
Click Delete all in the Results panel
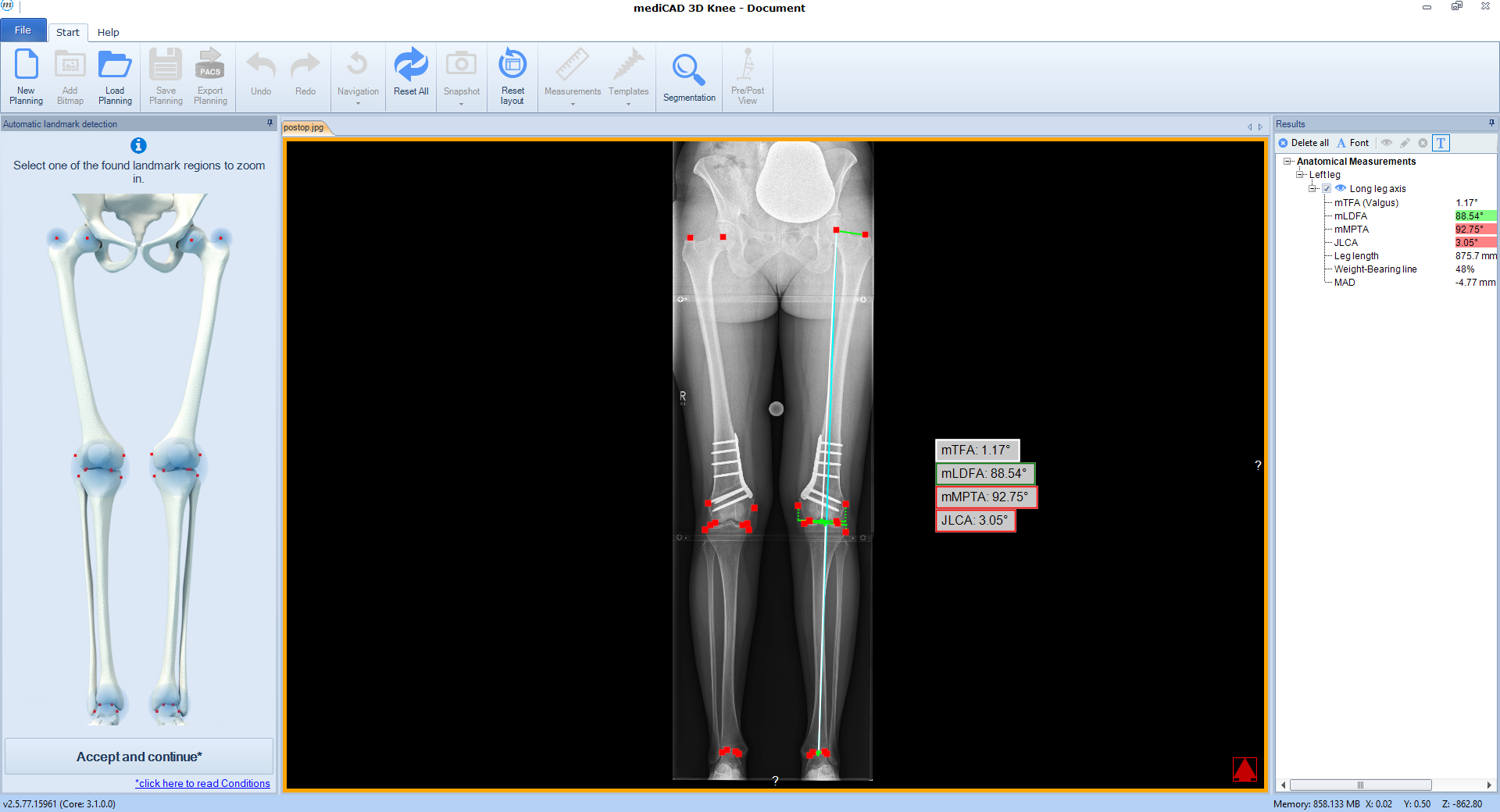coord(1303,143)
